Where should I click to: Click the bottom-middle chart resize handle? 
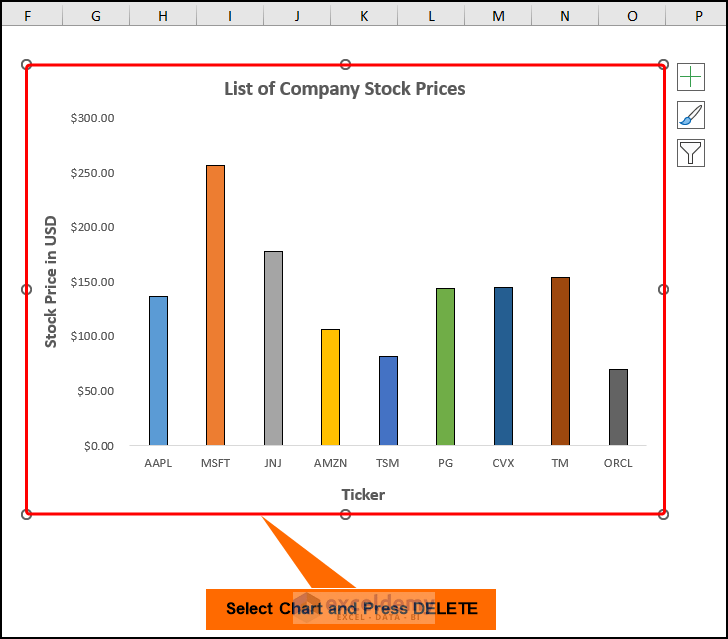click(x=345, y=514)
